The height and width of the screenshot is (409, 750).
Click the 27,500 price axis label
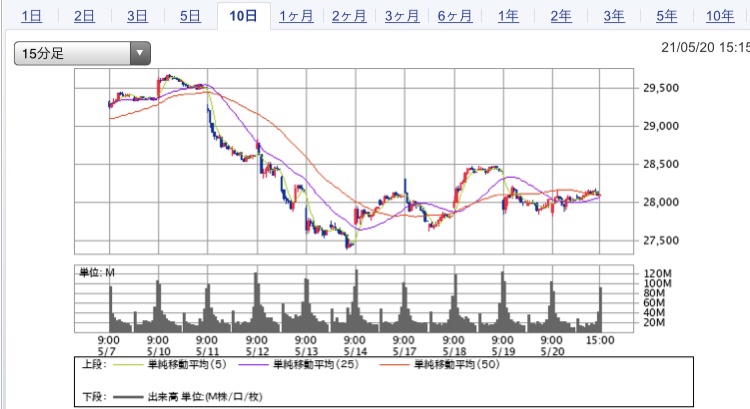click(661, 241)
